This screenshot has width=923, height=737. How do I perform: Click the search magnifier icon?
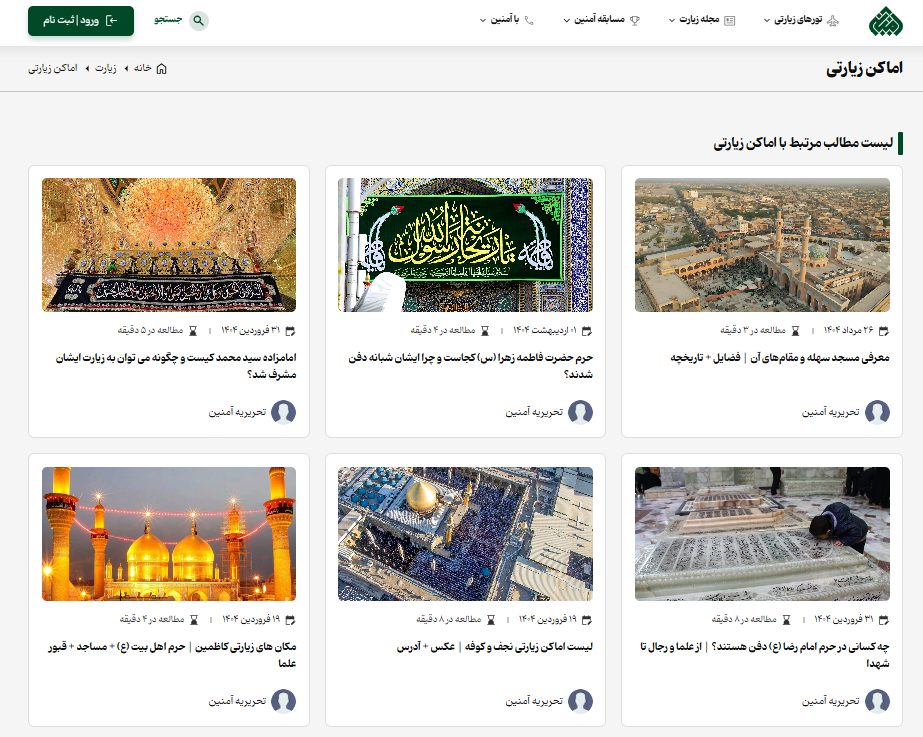[x=200, y=20]
